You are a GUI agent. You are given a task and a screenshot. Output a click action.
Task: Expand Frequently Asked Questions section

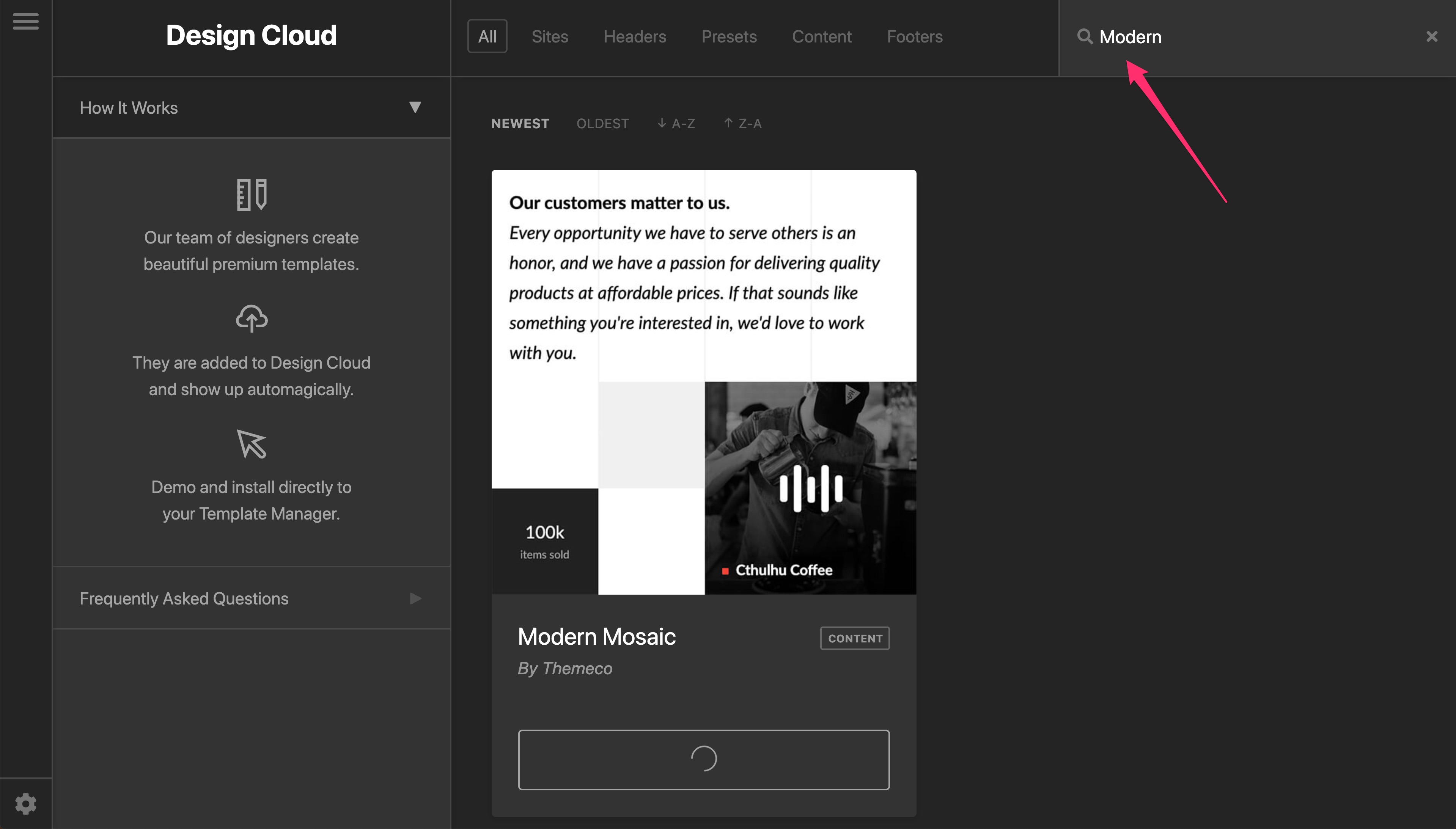click(x=251, y=598)
